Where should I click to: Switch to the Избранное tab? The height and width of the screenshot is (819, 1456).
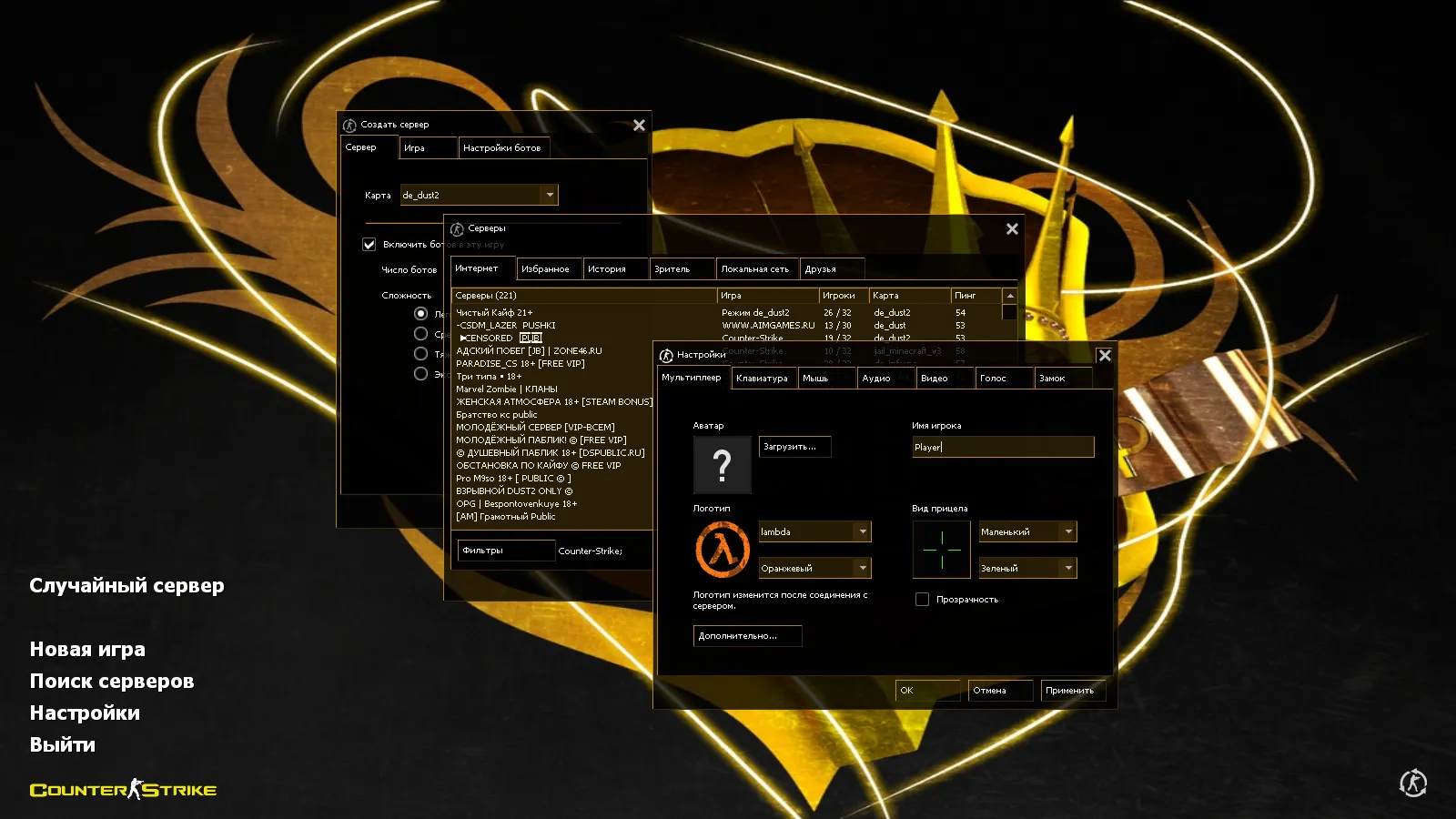[548, 268]
